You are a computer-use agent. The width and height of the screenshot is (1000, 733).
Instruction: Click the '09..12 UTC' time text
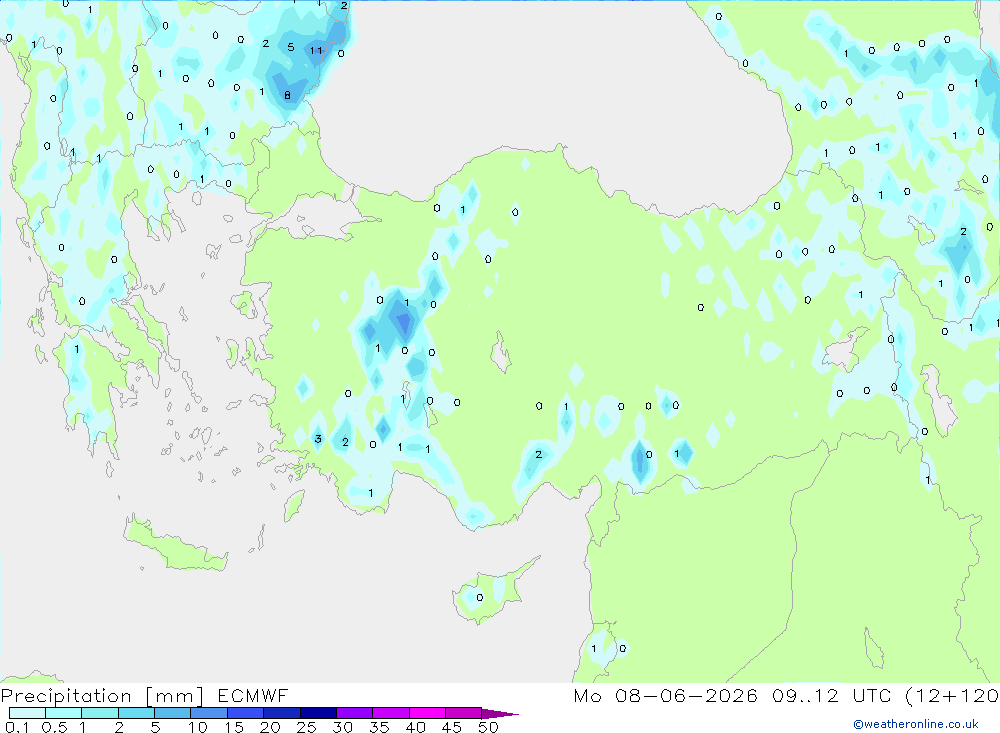830,696
